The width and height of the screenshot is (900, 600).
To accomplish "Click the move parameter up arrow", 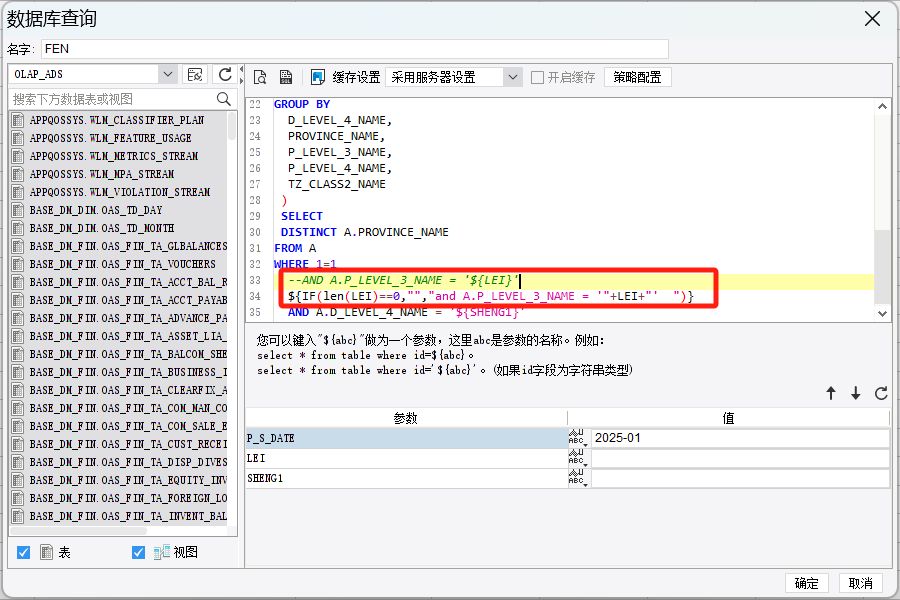I will 831,393.
